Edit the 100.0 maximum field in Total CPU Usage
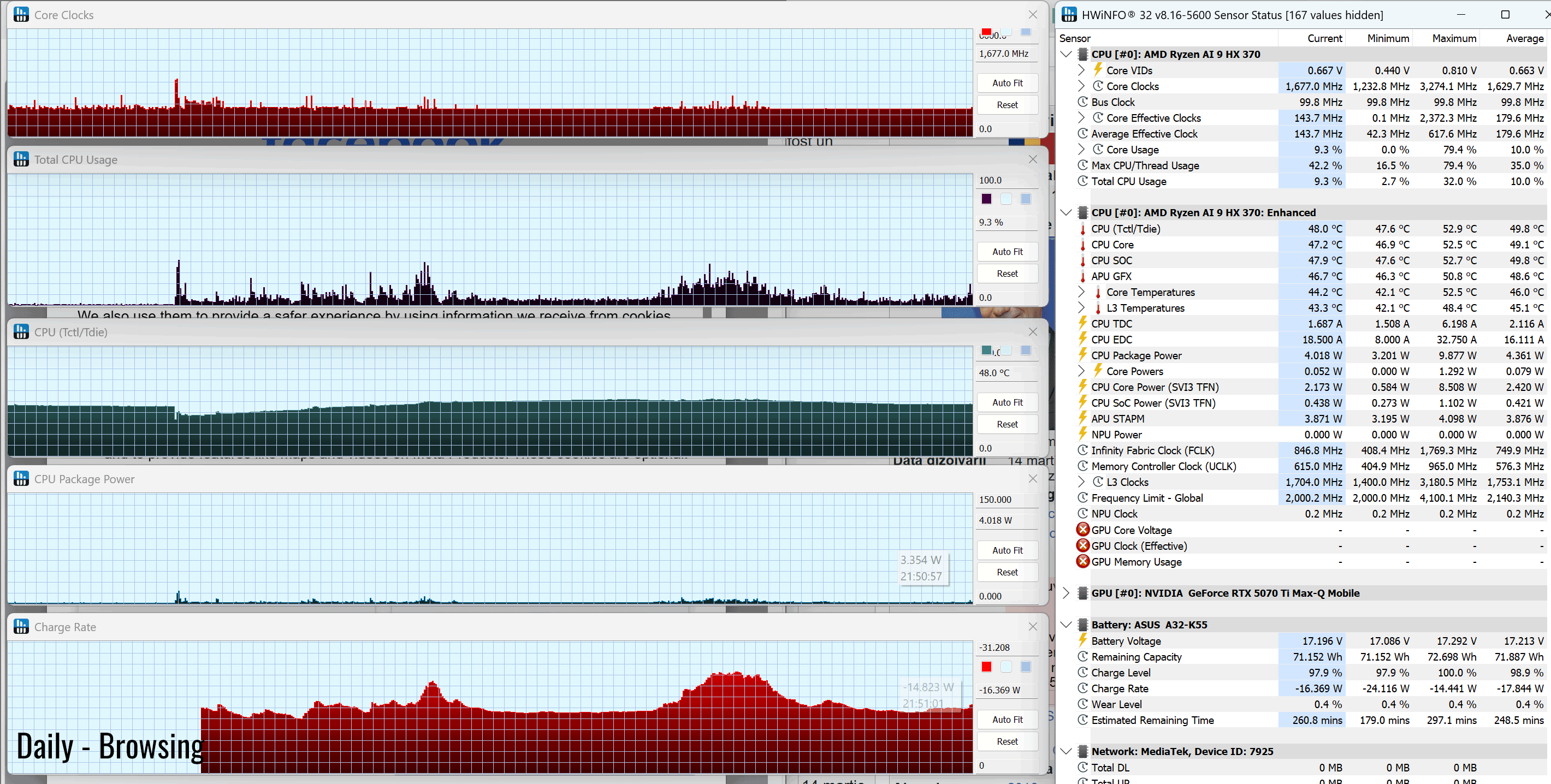 1007,180
